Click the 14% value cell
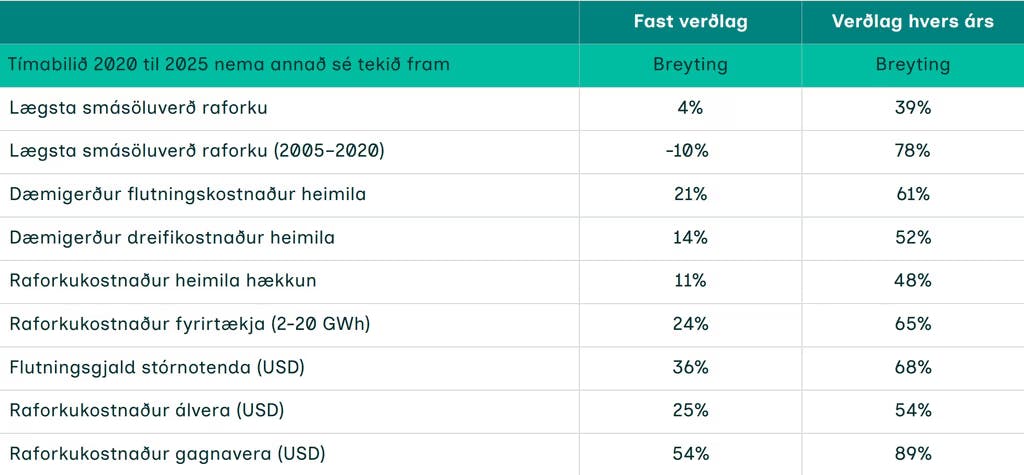1024x475 pixels. pyautogui.click(x=690, y=238)
